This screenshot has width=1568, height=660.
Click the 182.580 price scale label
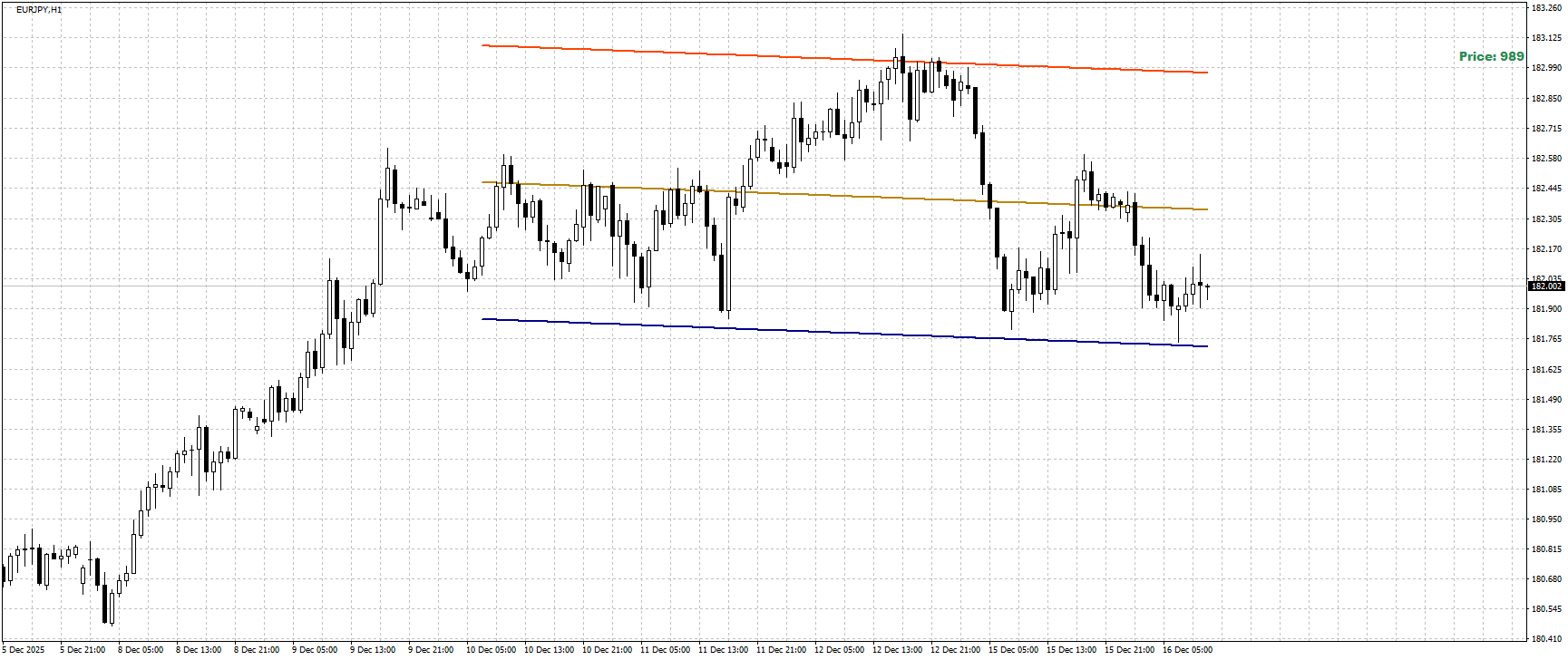pyautogui.click(x=1546, y=159)
